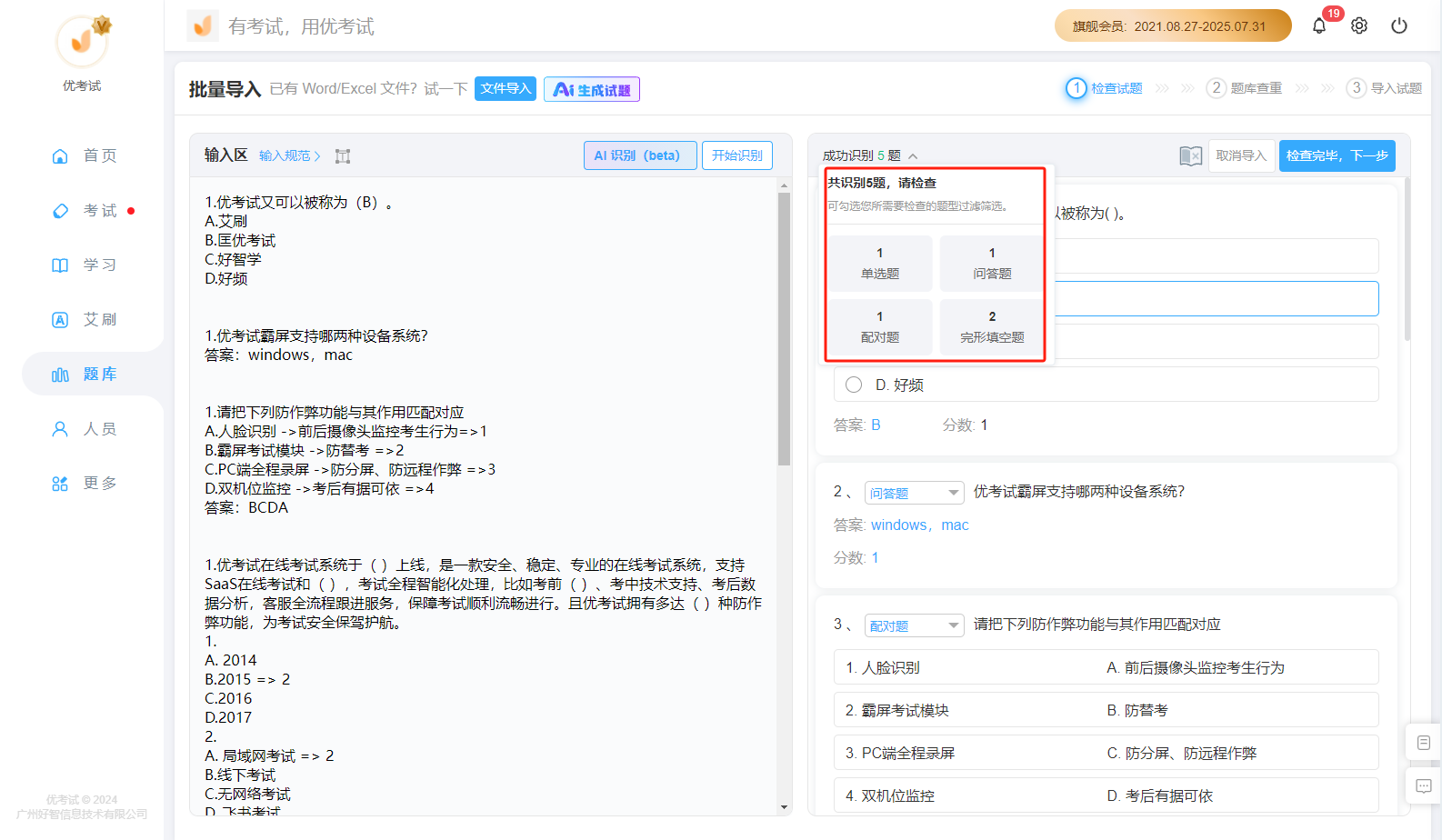The height and width of the screenshot is (840, 1442).
Task: Expand the 输入规范 link arrow
Action: (317, 156)
